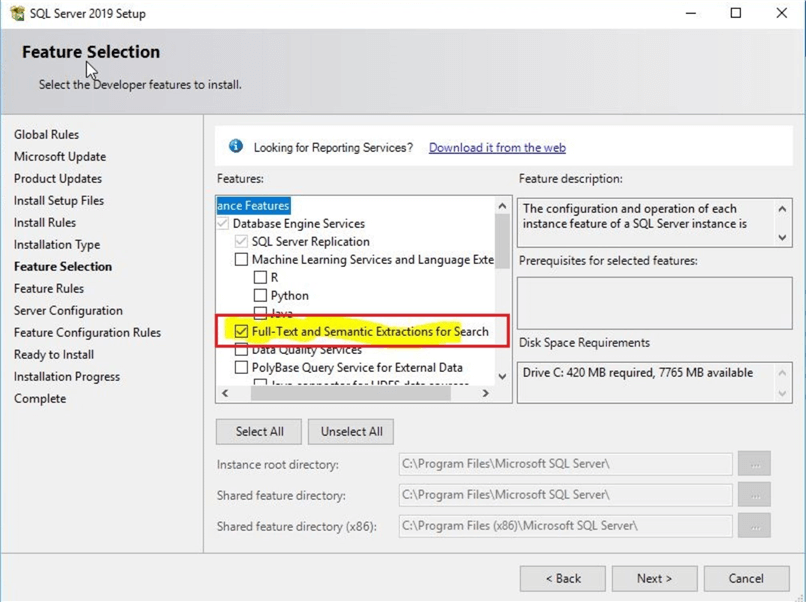Click the Unselect All button
Viewport: 806px width, 602px height.
pyautogui.click(x=350, y=431)
